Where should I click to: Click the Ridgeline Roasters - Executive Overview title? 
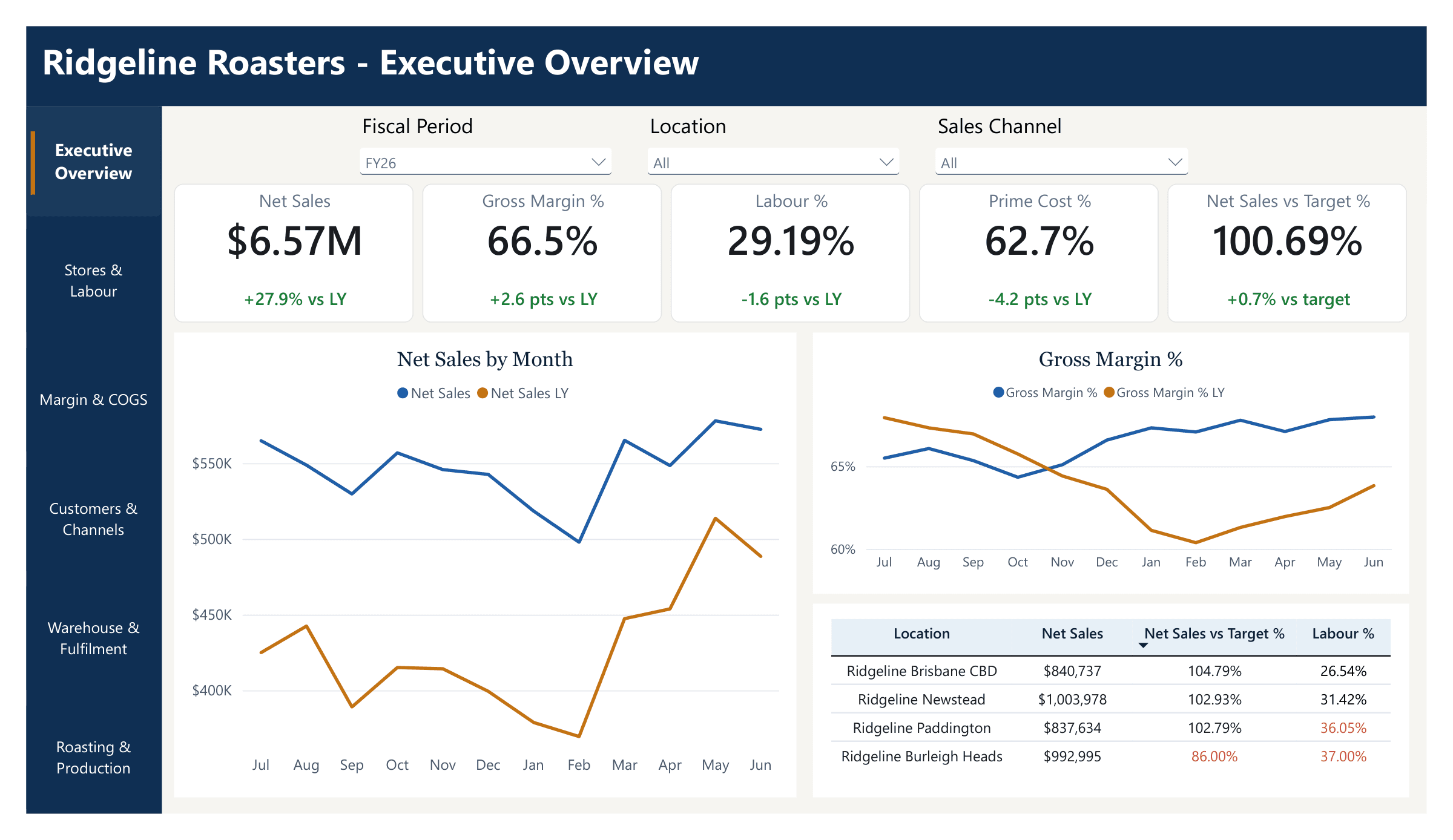tap(371, 63)
